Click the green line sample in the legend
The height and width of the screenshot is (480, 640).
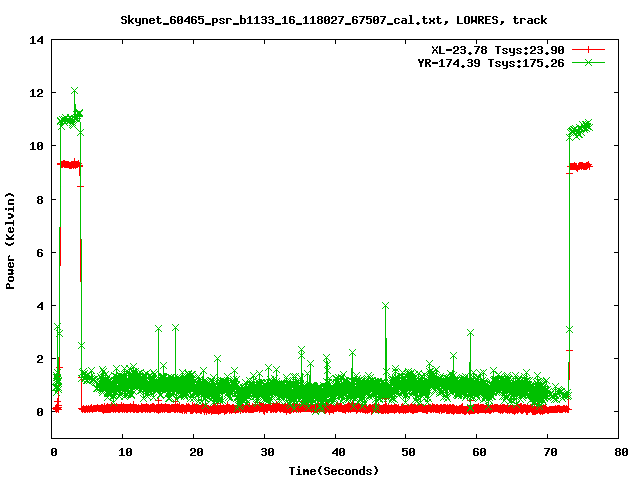[588, 62]
